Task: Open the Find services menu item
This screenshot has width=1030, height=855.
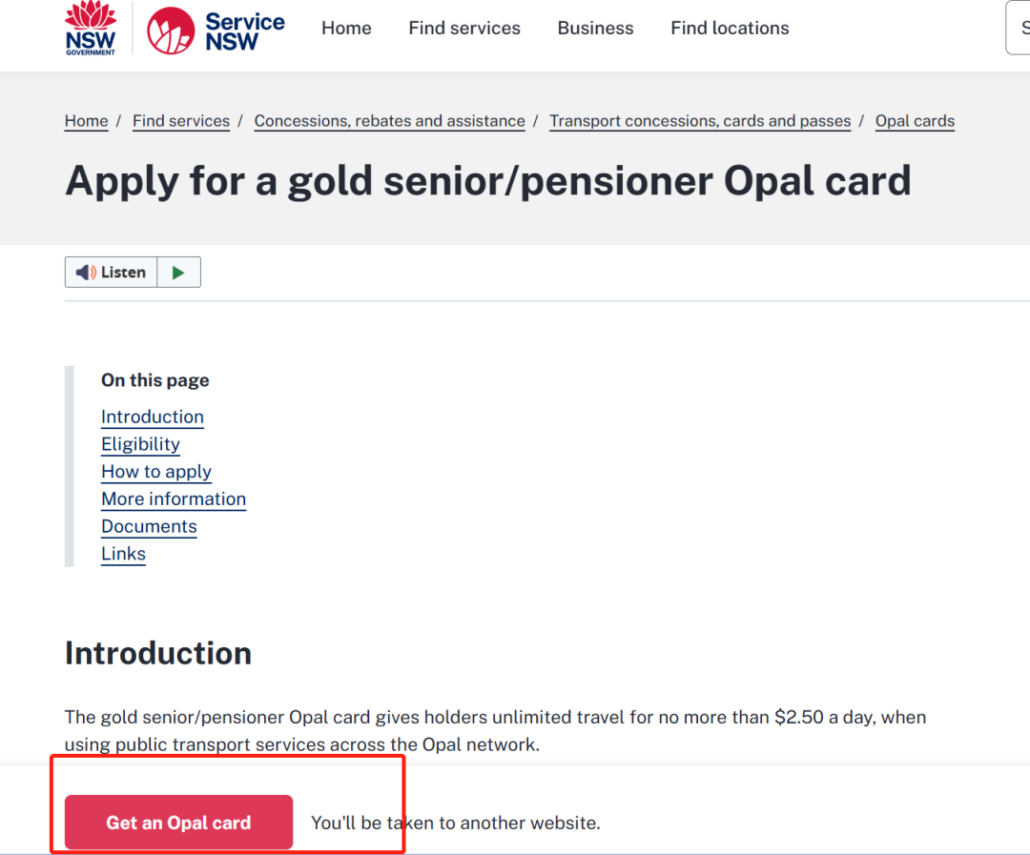Action: [x=464, y=28]
